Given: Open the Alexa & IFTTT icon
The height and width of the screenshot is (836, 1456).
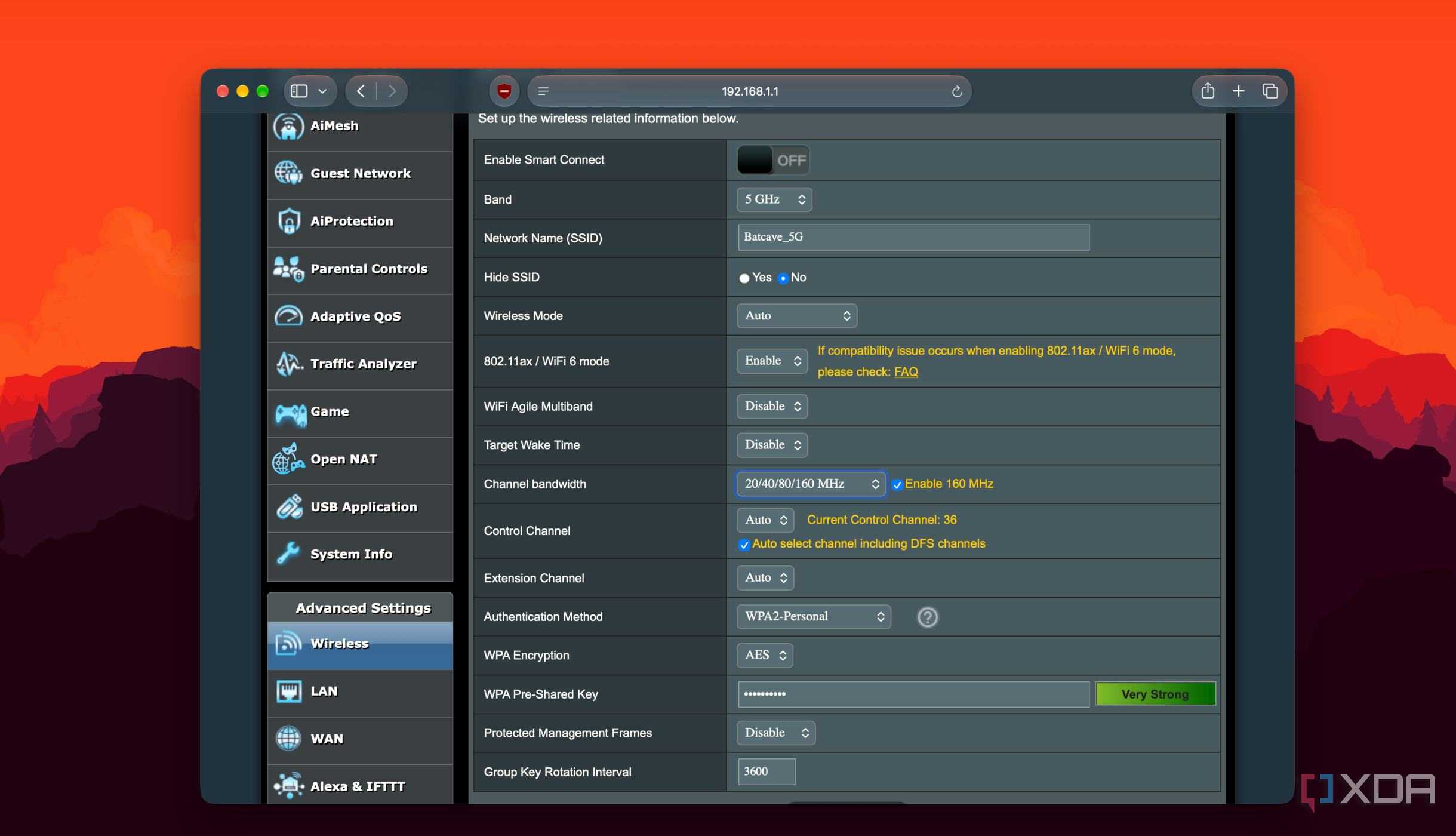Looking at the screenshot, I should pos(289,786).
